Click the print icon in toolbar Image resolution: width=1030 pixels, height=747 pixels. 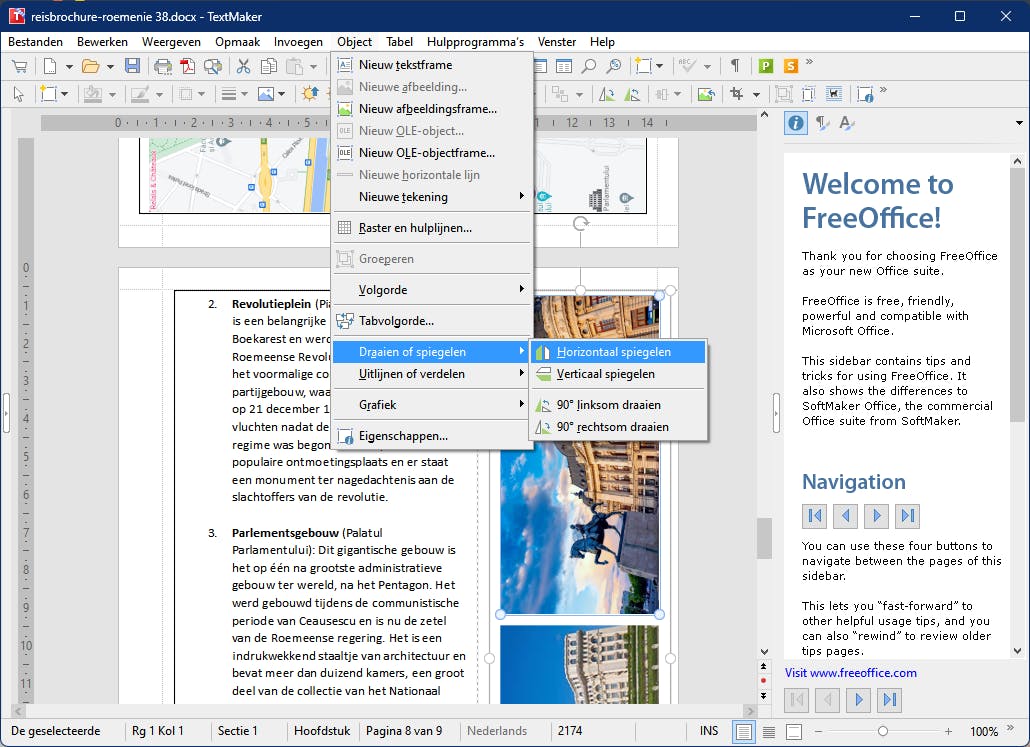[x=162, y=66]
